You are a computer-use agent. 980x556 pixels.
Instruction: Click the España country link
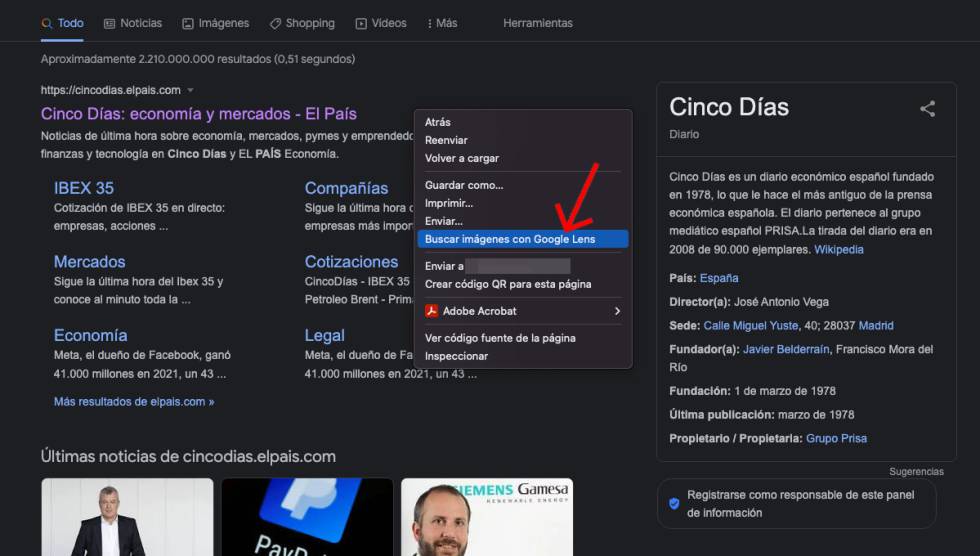(x=719, y=278)
